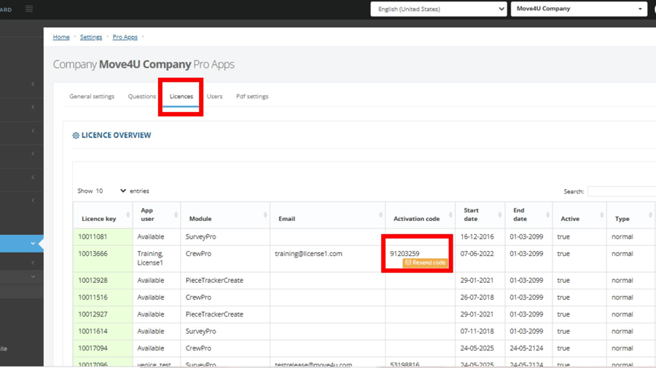Click SurveyPro in row 10011614
Image resolution: width=656 pixels, height=368 pixels.
[201, 331]
